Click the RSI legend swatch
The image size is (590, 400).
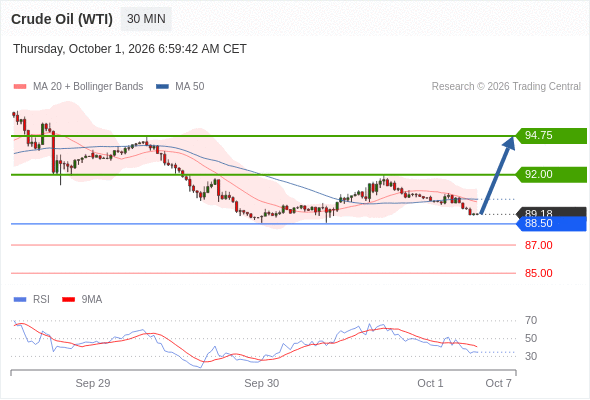point(20,300)
